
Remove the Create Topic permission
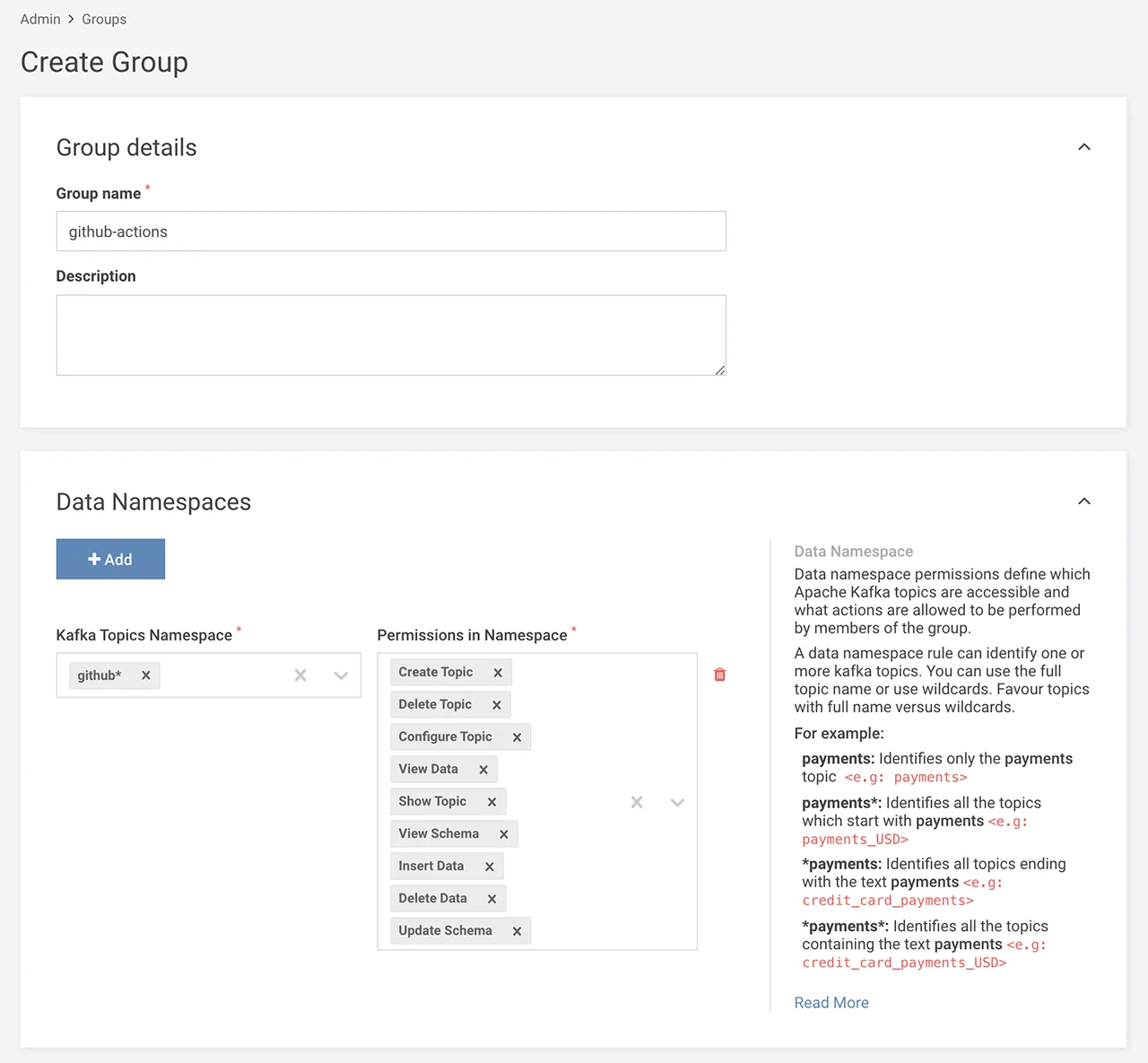498,672
